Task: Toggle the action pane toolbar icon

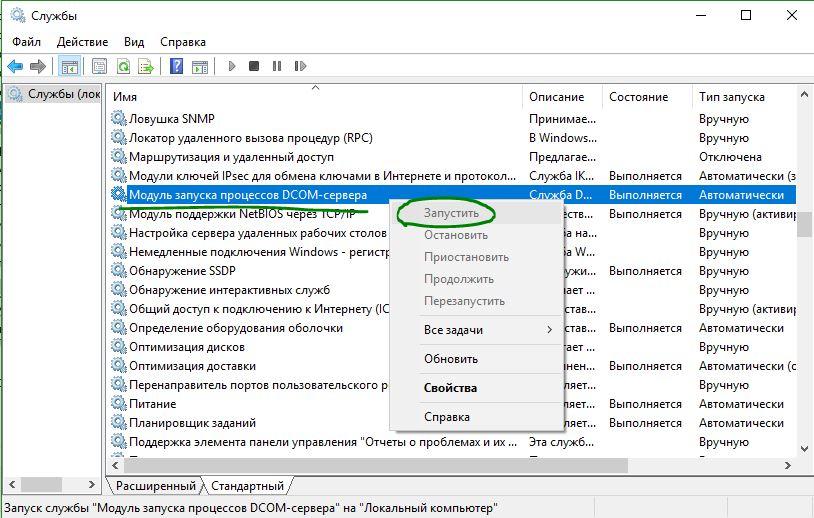Action: [200, 66]
